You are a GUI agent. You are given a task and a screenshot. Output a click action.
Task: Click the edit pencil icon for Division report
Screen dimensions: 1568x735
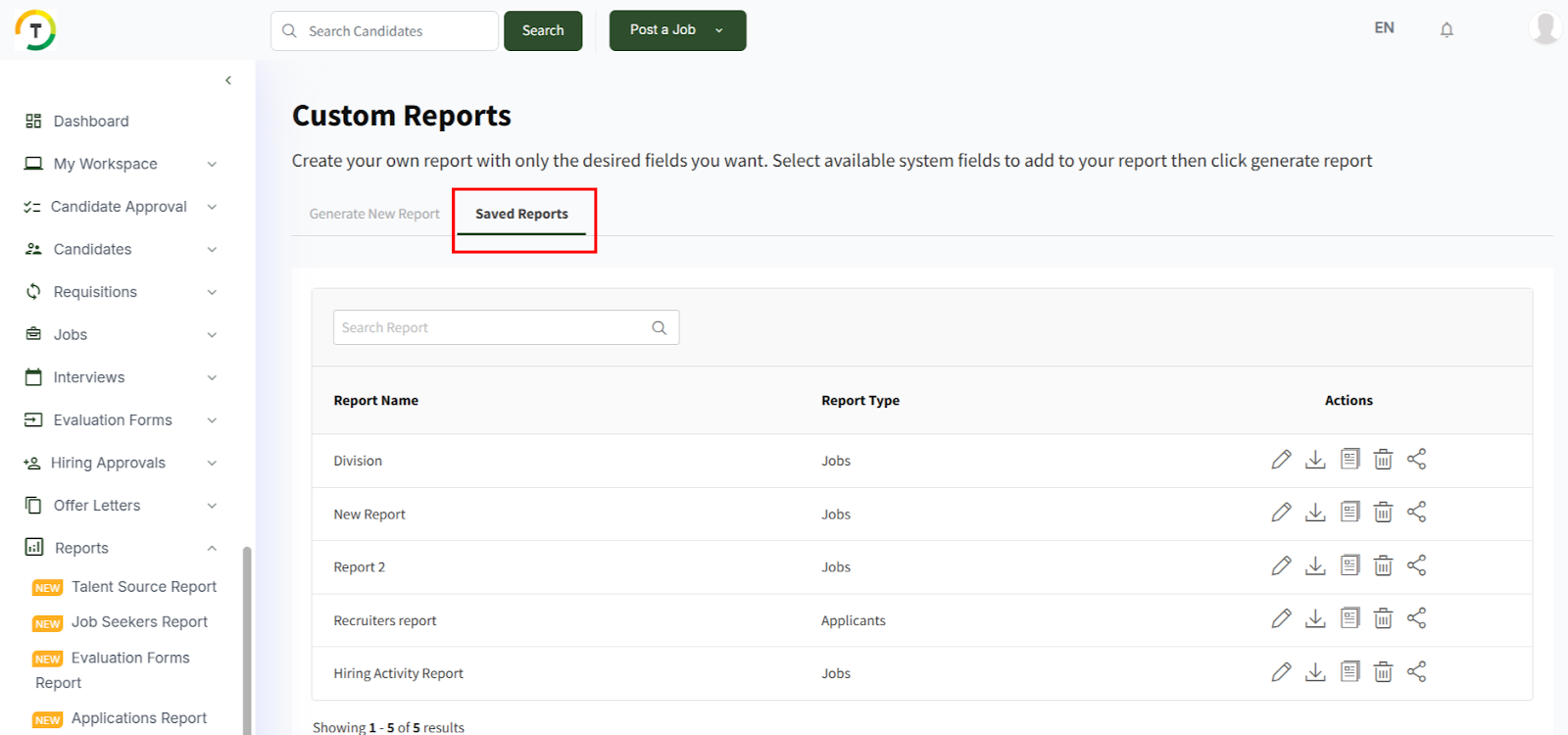click(1281, 460)
